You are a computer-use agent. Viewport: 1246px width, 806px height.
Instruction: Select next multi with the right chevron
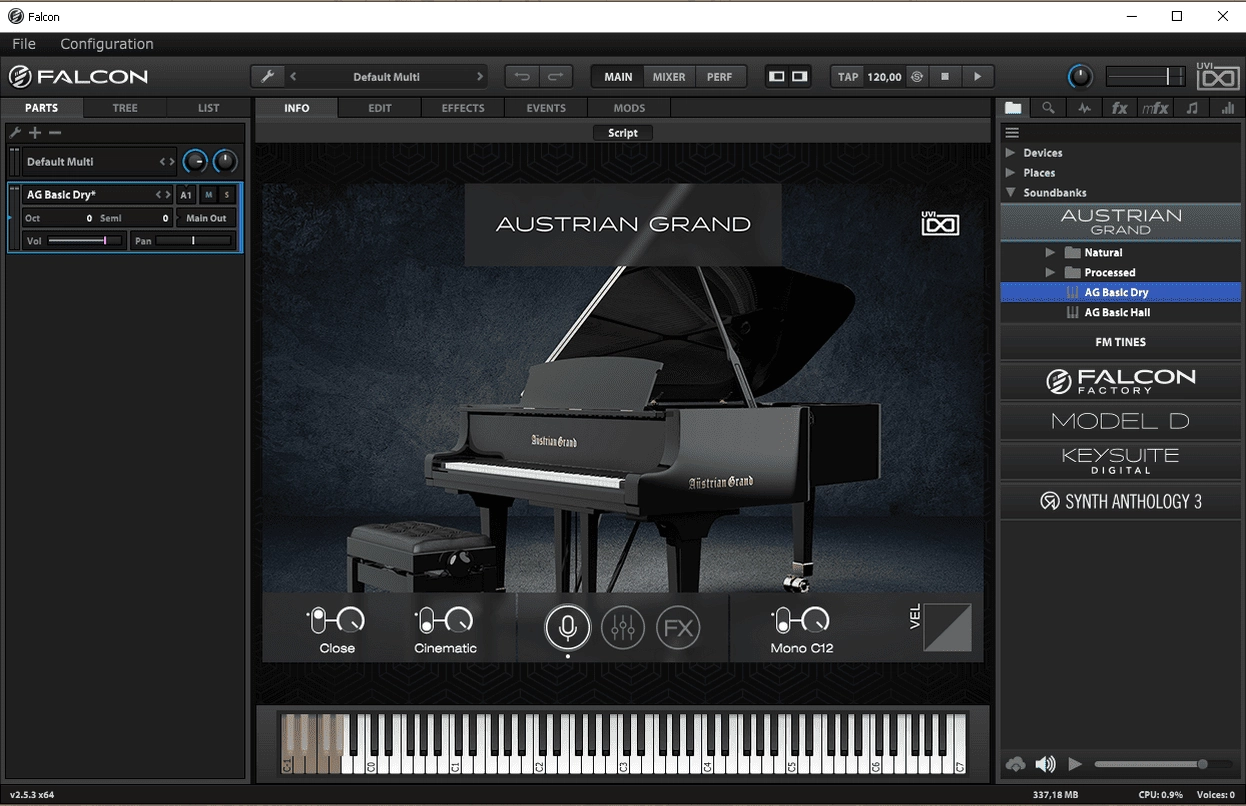[x=480, y=77]
